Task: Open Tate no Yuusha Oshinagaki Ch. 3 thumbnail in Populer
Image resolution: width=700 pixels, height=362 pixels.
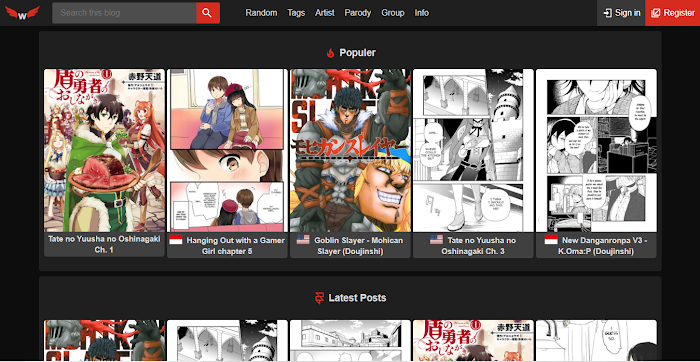Action: coord(473,150)
